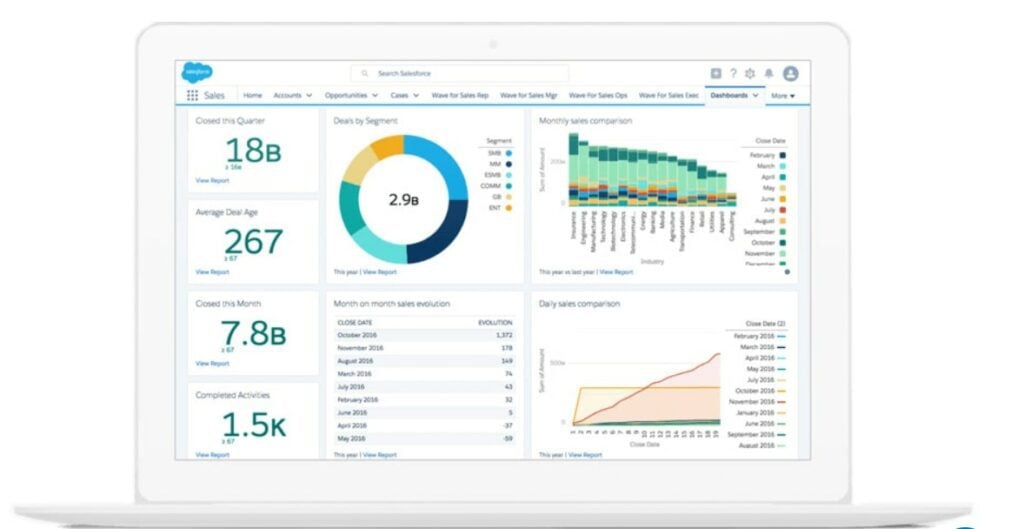Click the 267 Average Deal Age value
The width and height of the screenshot is (1024, 529).
click(x=253, y=242)
